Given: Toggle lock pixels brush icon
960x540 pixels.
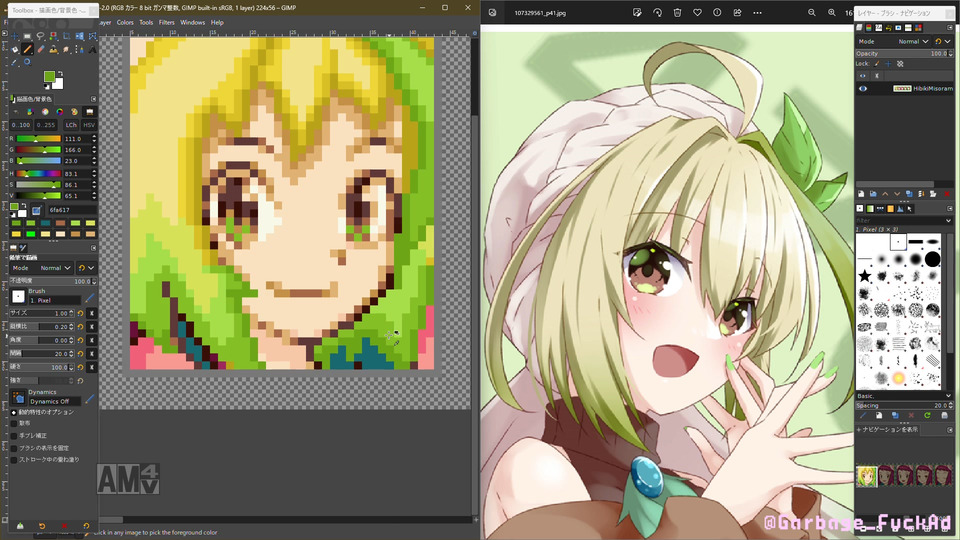Looking at the screenshot, I should tap(877, 64).
